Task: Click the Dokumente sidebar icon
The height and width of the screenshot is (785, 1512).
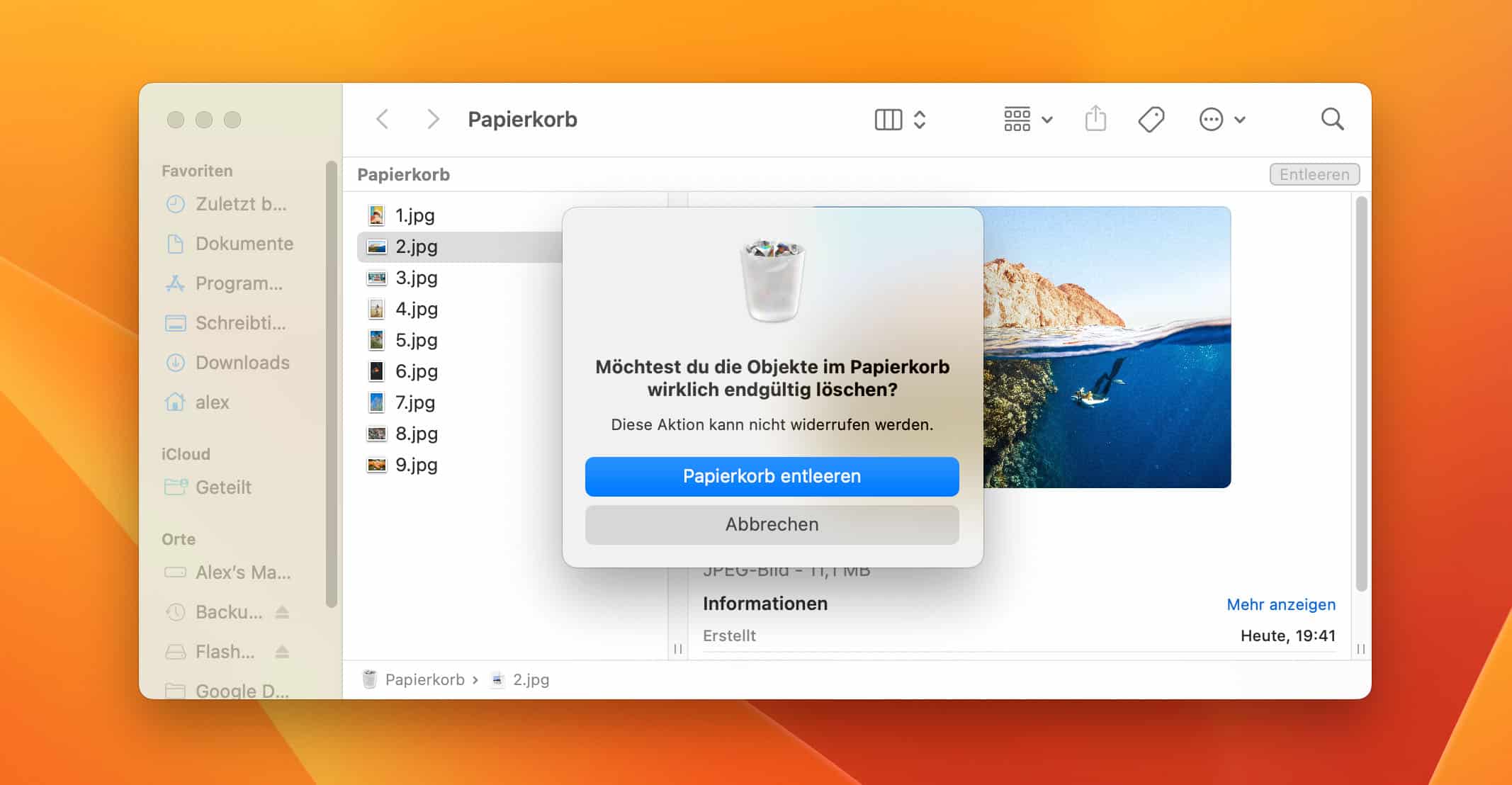Action: pos(175,244)
